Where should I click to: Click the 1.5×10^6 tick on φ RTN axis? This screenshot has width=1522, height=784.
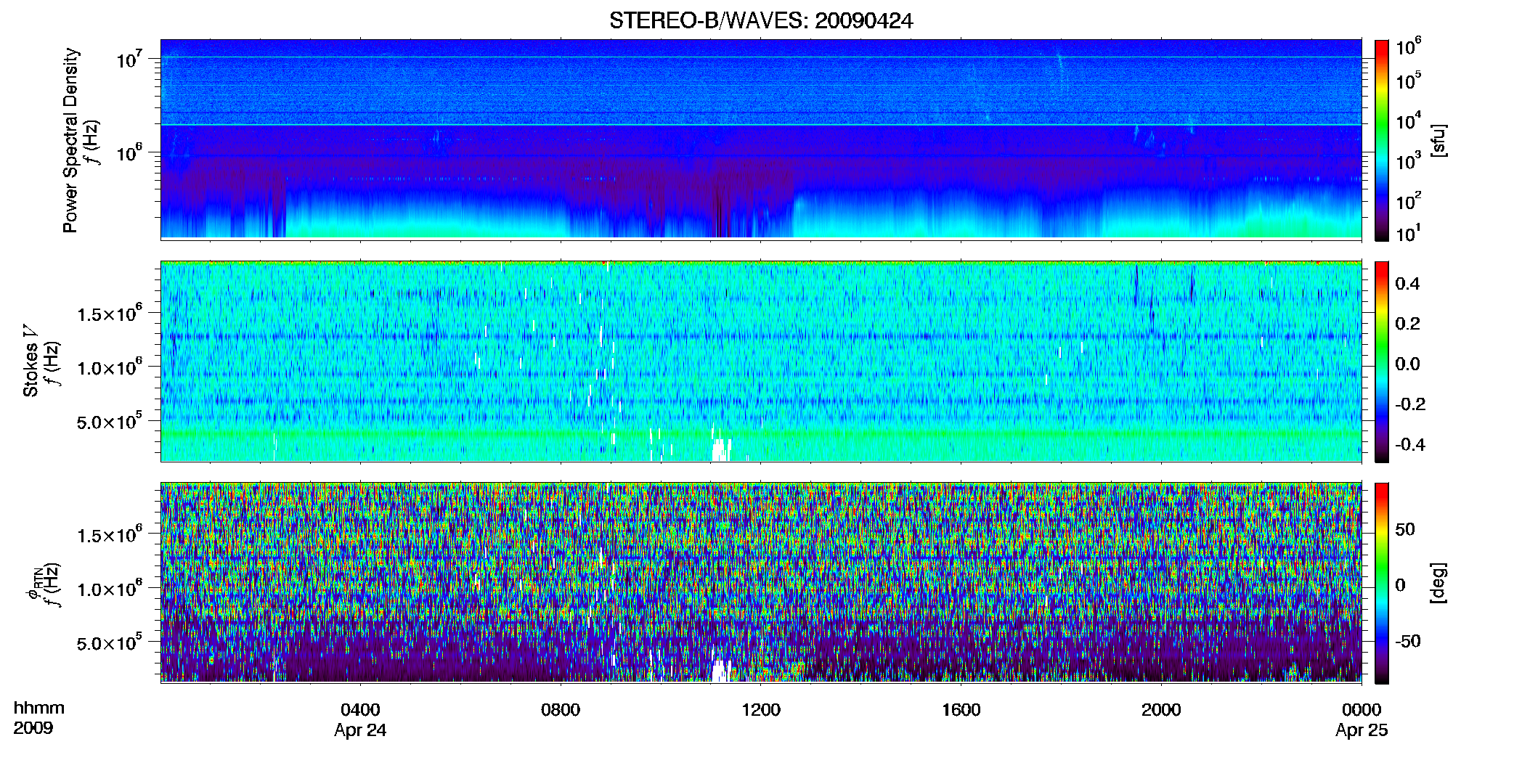tap(110, 535)
